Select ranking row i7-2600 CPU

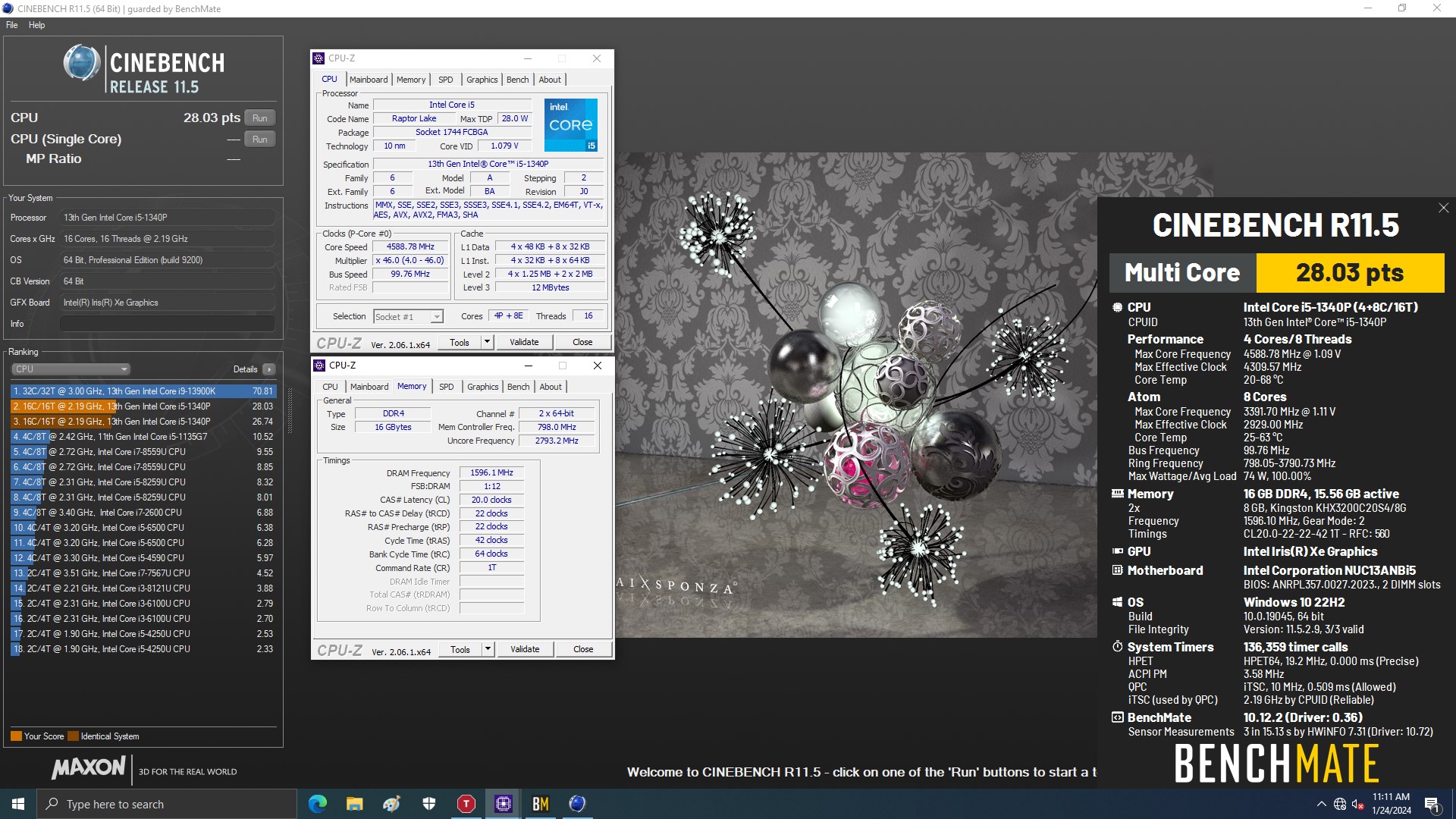click(143, 513)
